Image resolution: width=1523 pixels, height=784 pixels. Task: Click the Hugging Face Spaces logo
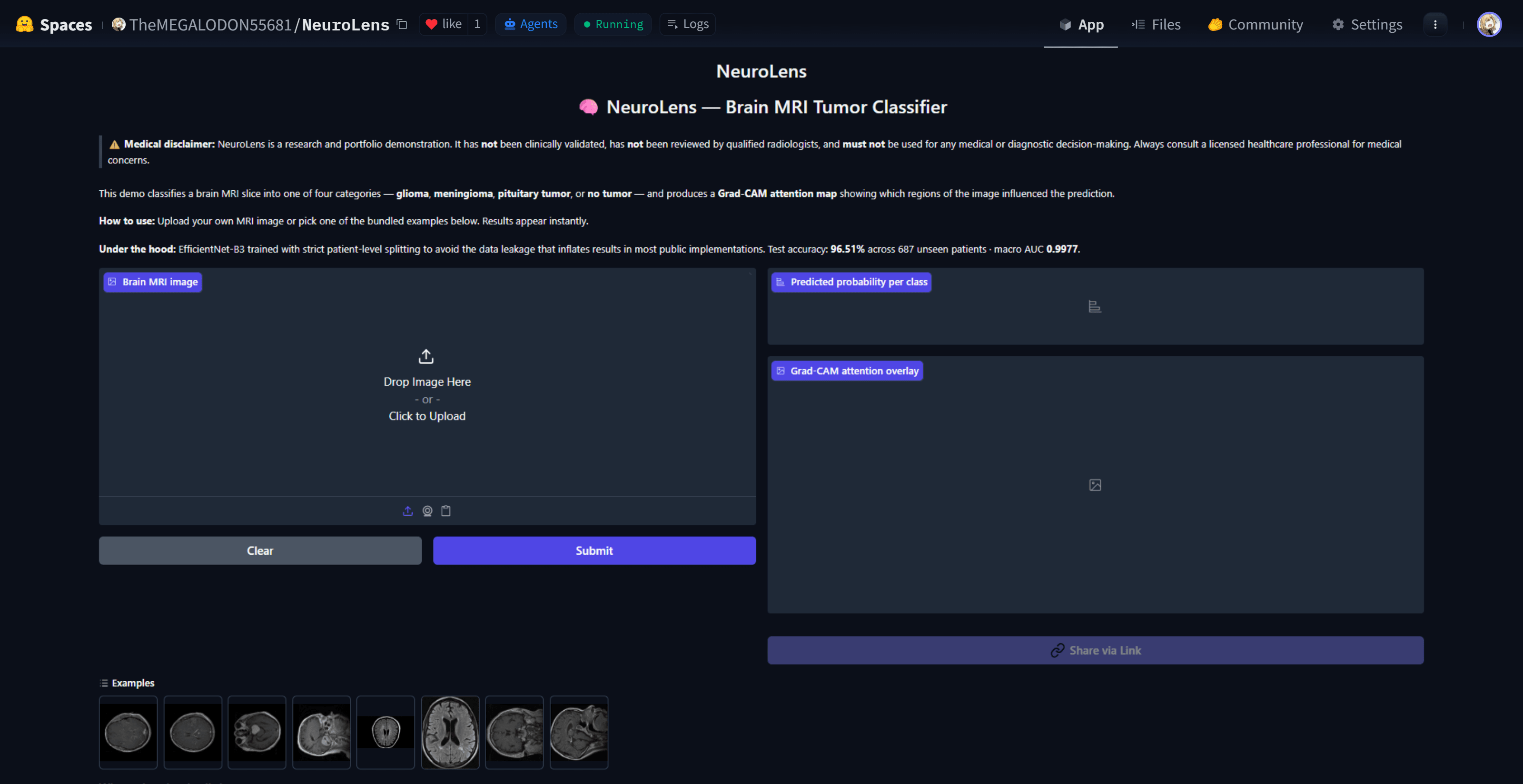[24, 24]
